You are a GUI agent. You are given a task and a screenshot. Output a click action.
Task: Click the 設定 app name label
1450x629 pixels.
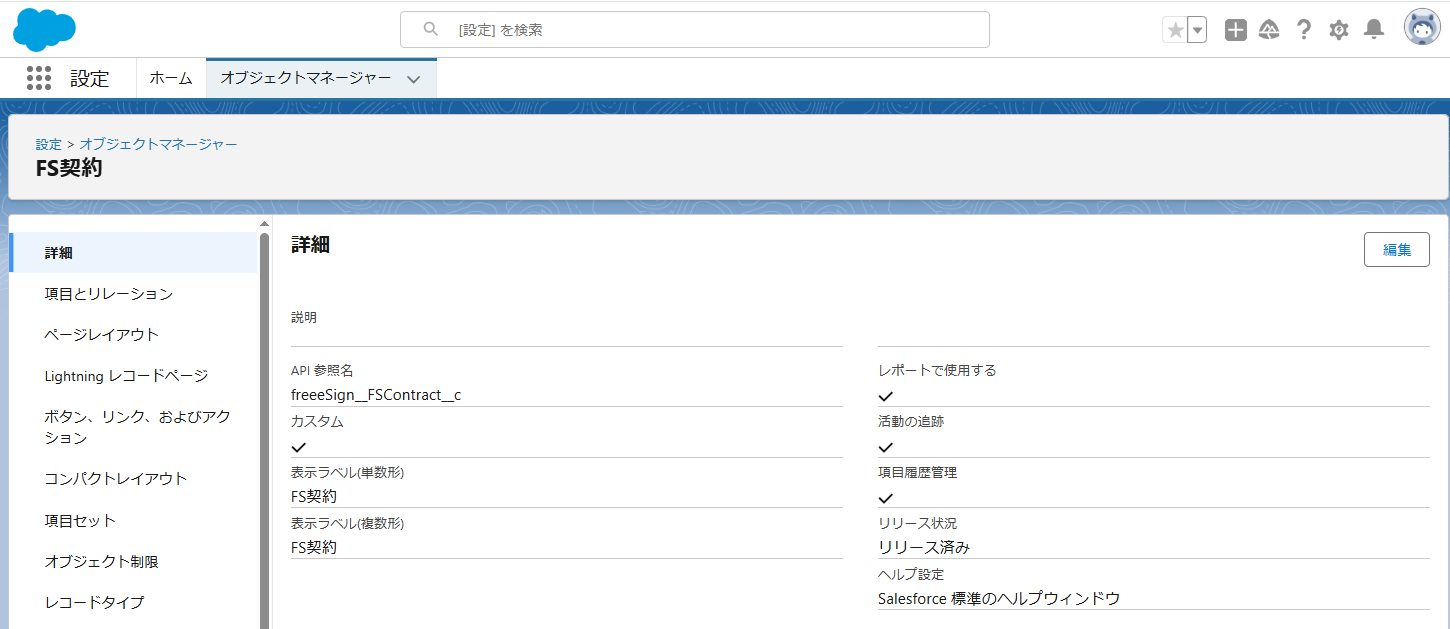coord(90,79)
